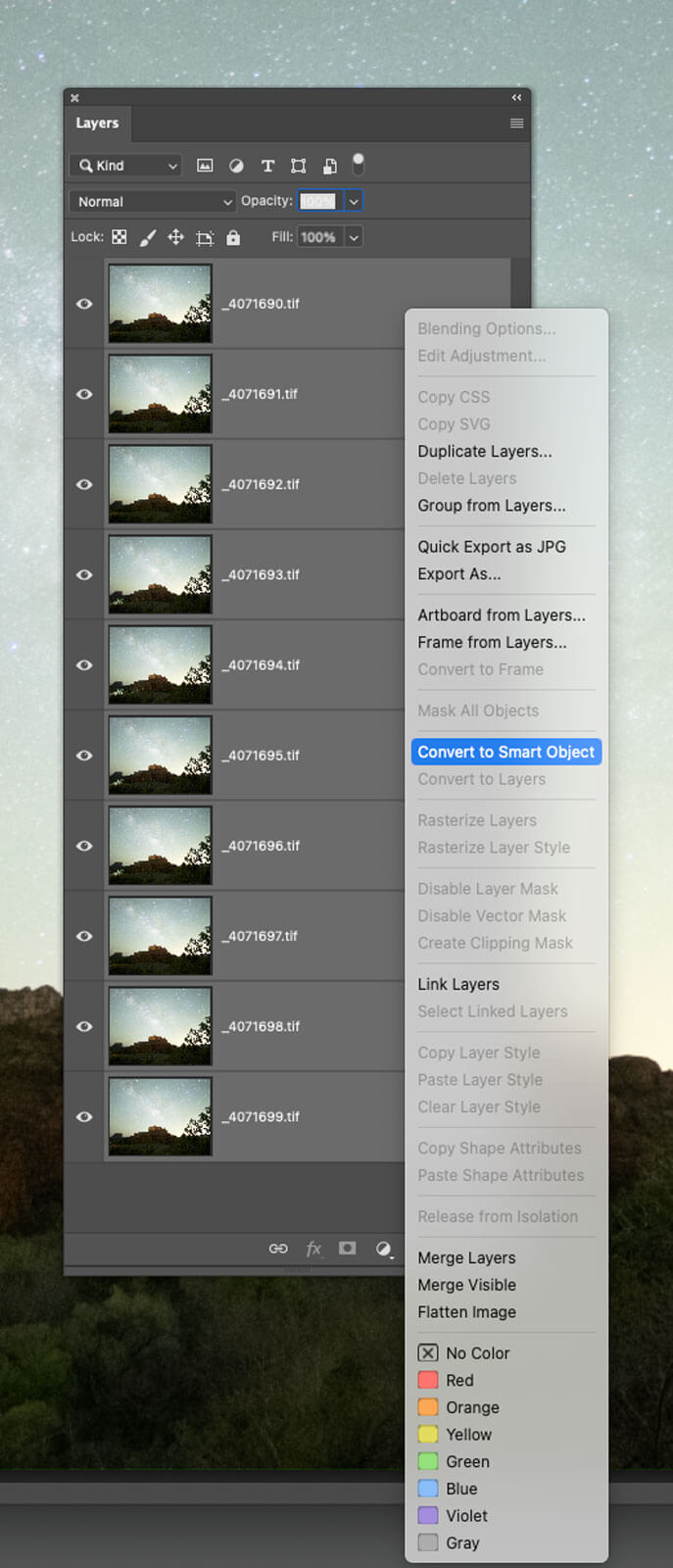Choose Convert to Smart Object
673x1568 pixels.
505,752
